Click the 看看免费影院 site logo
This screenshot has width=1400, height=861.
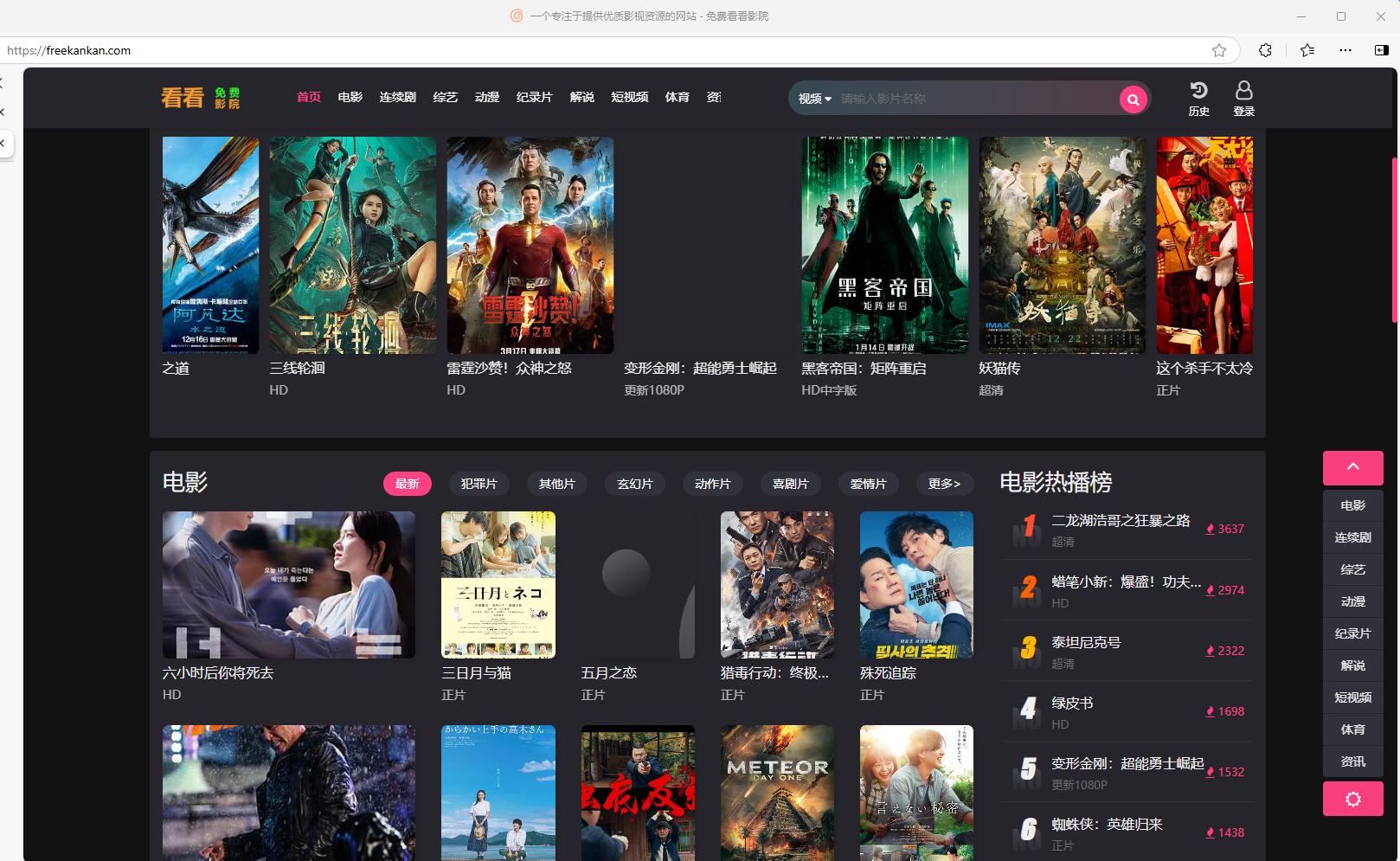201,98
